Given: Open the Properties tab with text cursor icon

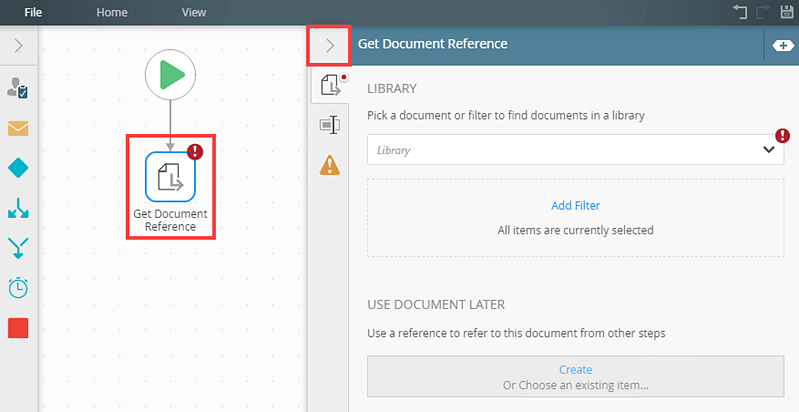Looking at the screenshot, I should pyautogui.click(x=330, y=124).
